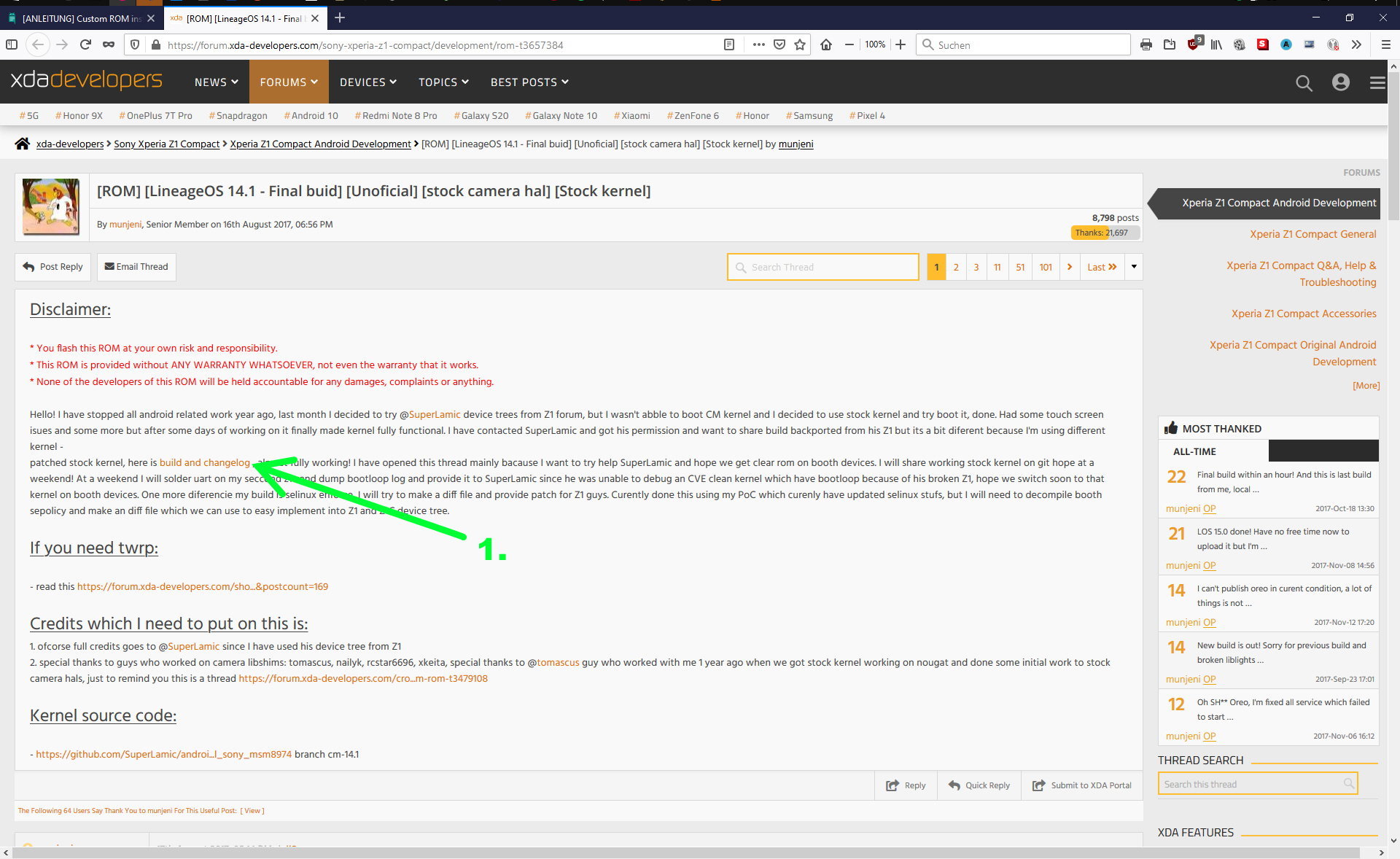Open Xperia Z1 Compact Android Development breadcrumb
1400x859 pixels.
click(321, 144)
